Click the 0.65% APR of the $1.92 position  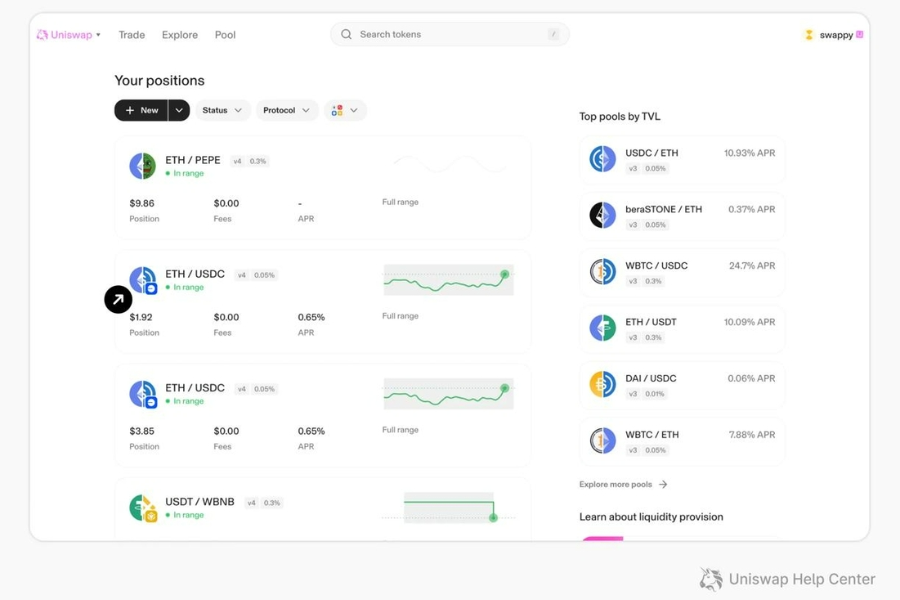click(x=311, y=317)
